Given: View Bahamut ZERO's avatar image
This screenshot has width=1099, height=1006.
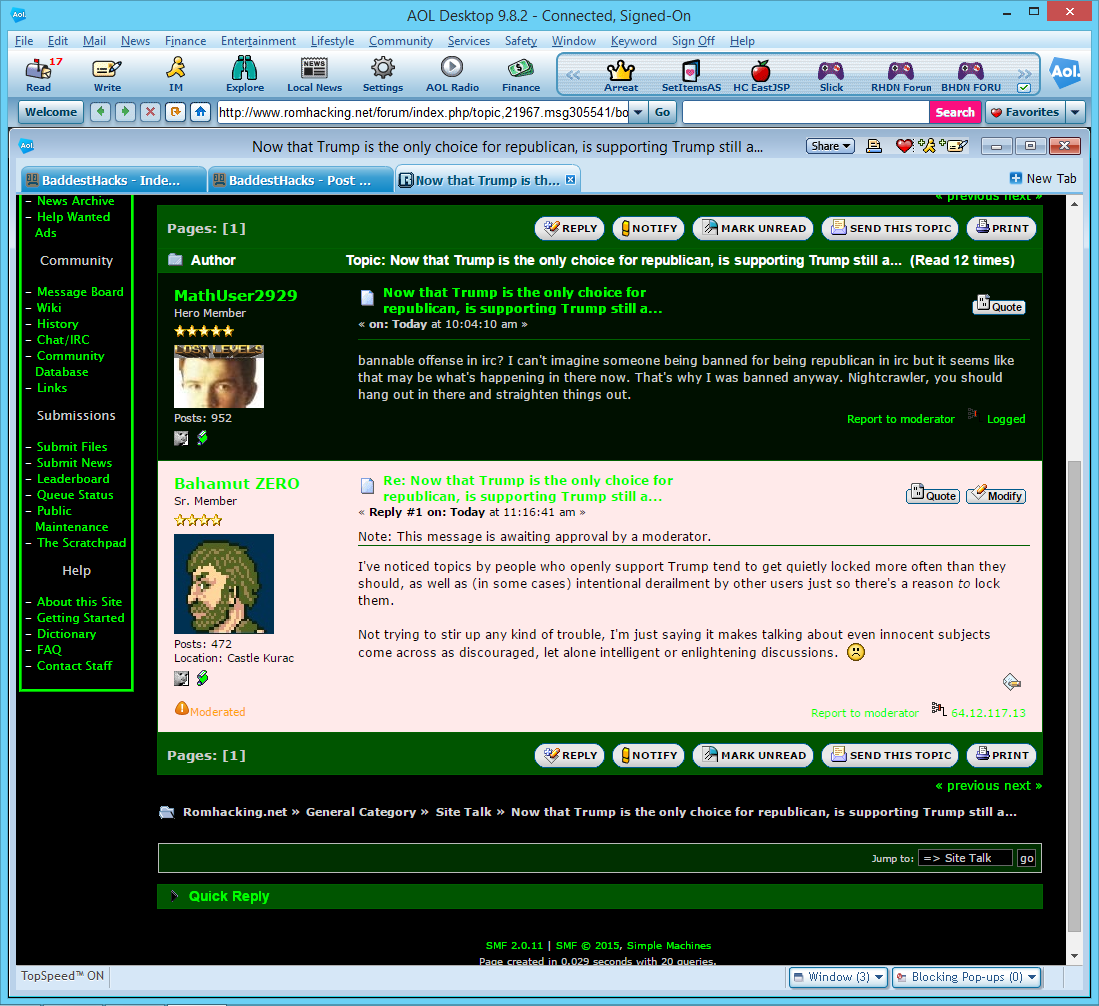Looking at the screenshot, I should 224,584.
